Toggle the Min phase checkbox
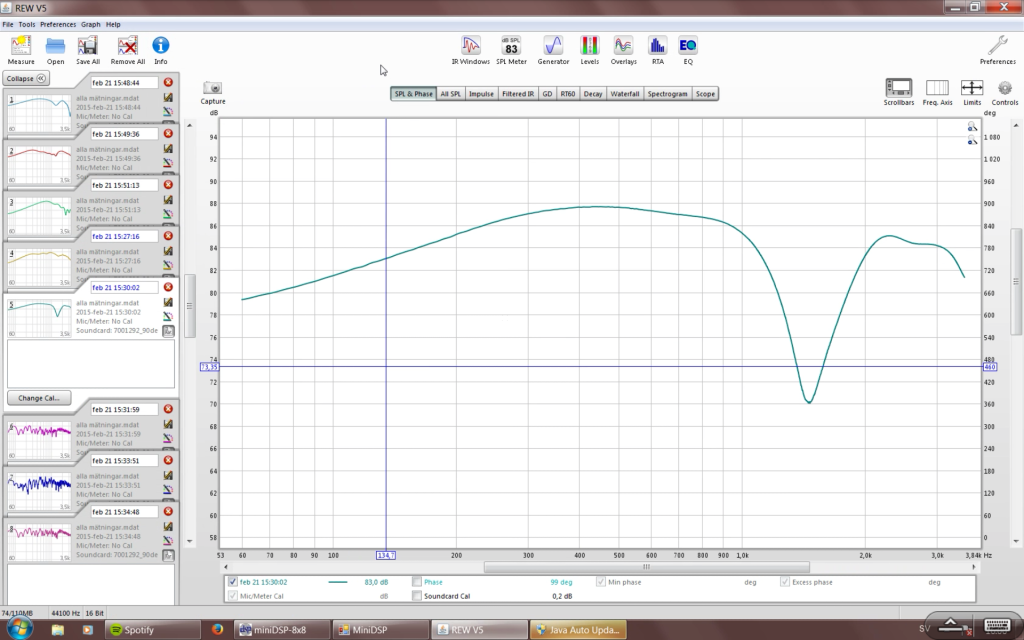This screenshot has width=1024, height=640. tap(601, 582)
